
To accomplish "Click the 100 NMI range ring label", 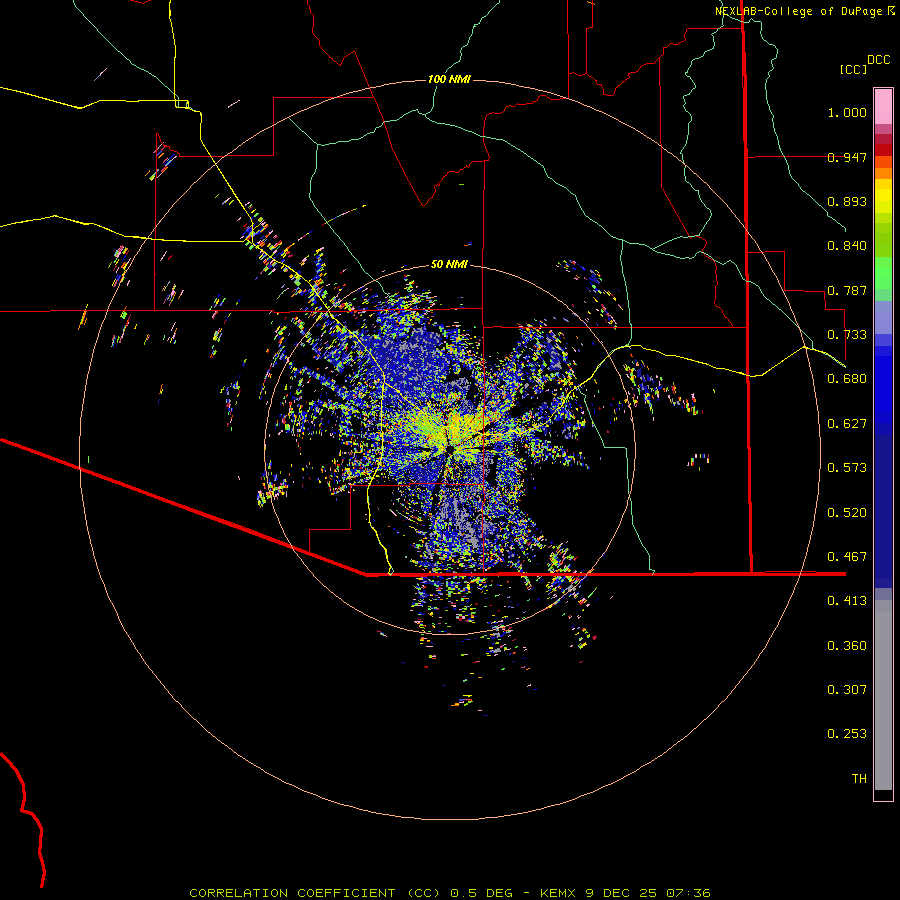I will [x=449, y=79].
